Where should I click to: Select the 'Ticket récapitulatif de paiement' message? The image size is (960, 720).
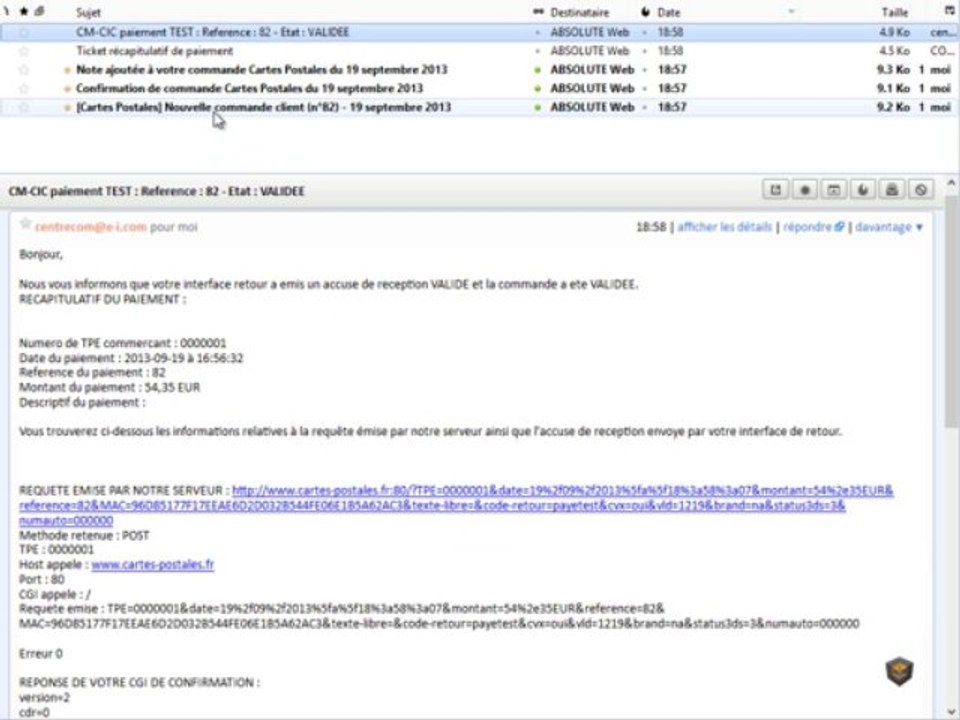tap(154, 51)
